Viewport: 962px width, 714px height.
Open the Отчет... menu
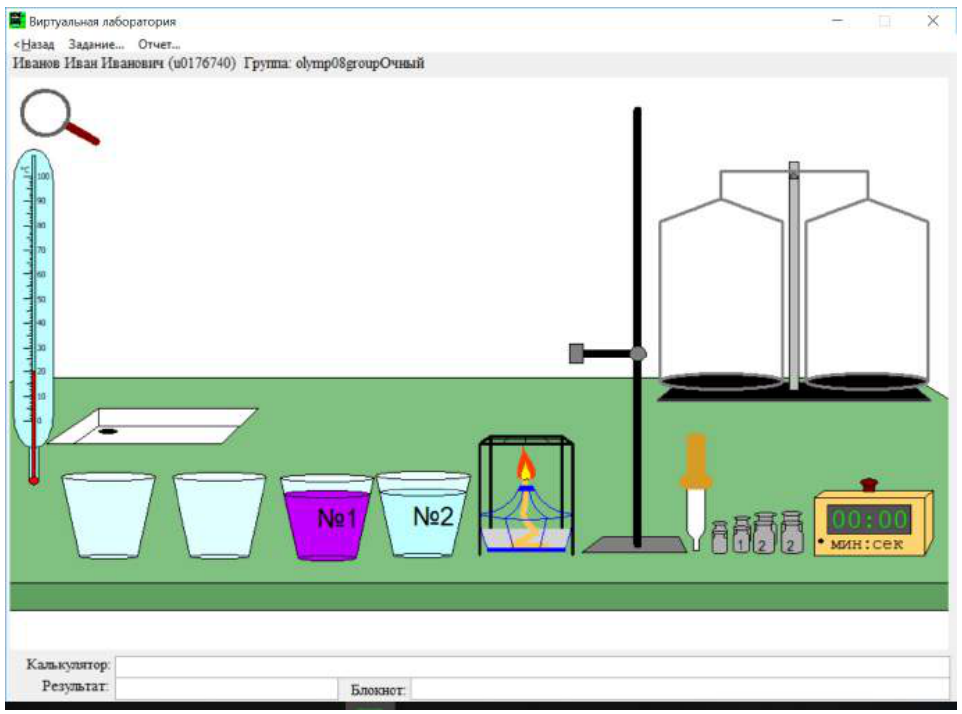pos(159,44)
